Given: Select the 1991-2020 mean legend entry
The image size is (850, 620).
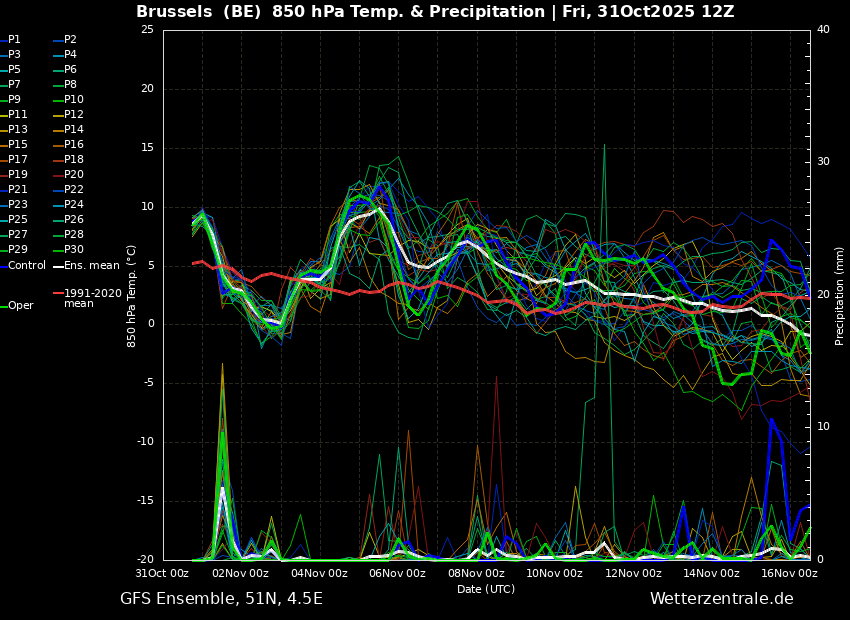Looking at the screenshot, I should [x=88, y=298].
